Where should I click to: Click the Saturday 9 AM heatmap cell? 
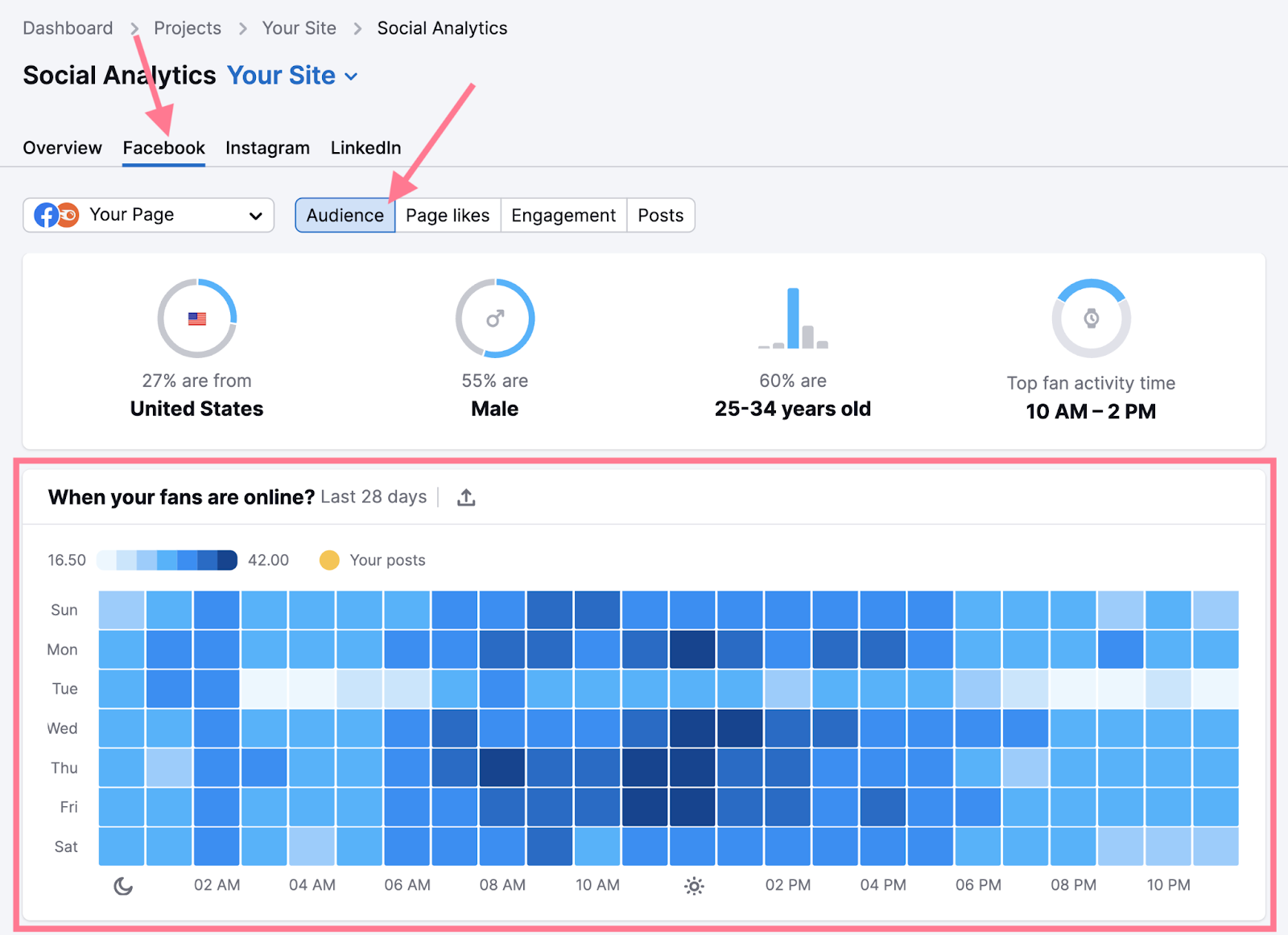[550, 846]
